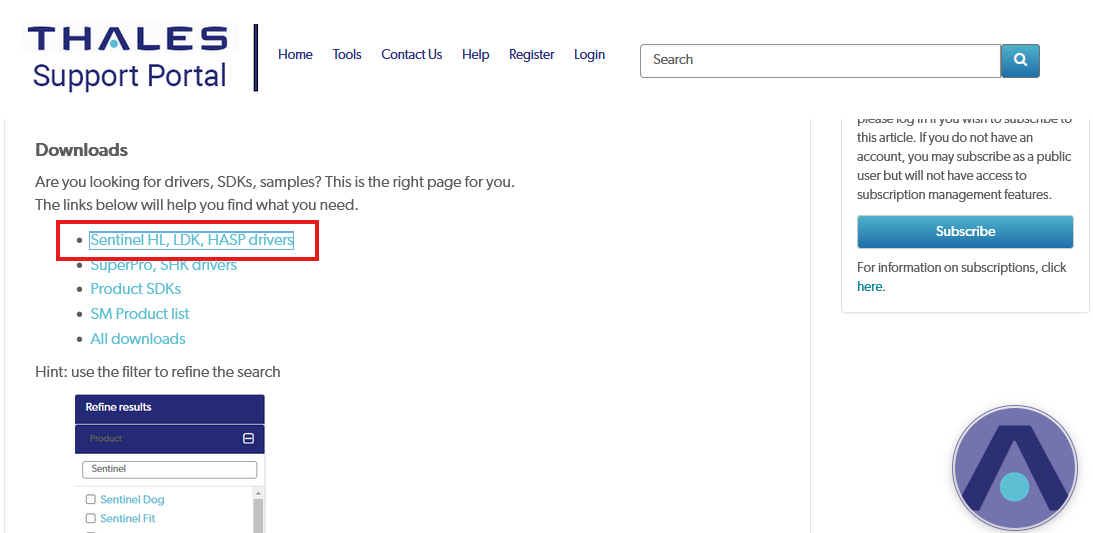This screenshot has height=533, width=1093.
Task: Go to the Home menu item
Action: [295, 54]
